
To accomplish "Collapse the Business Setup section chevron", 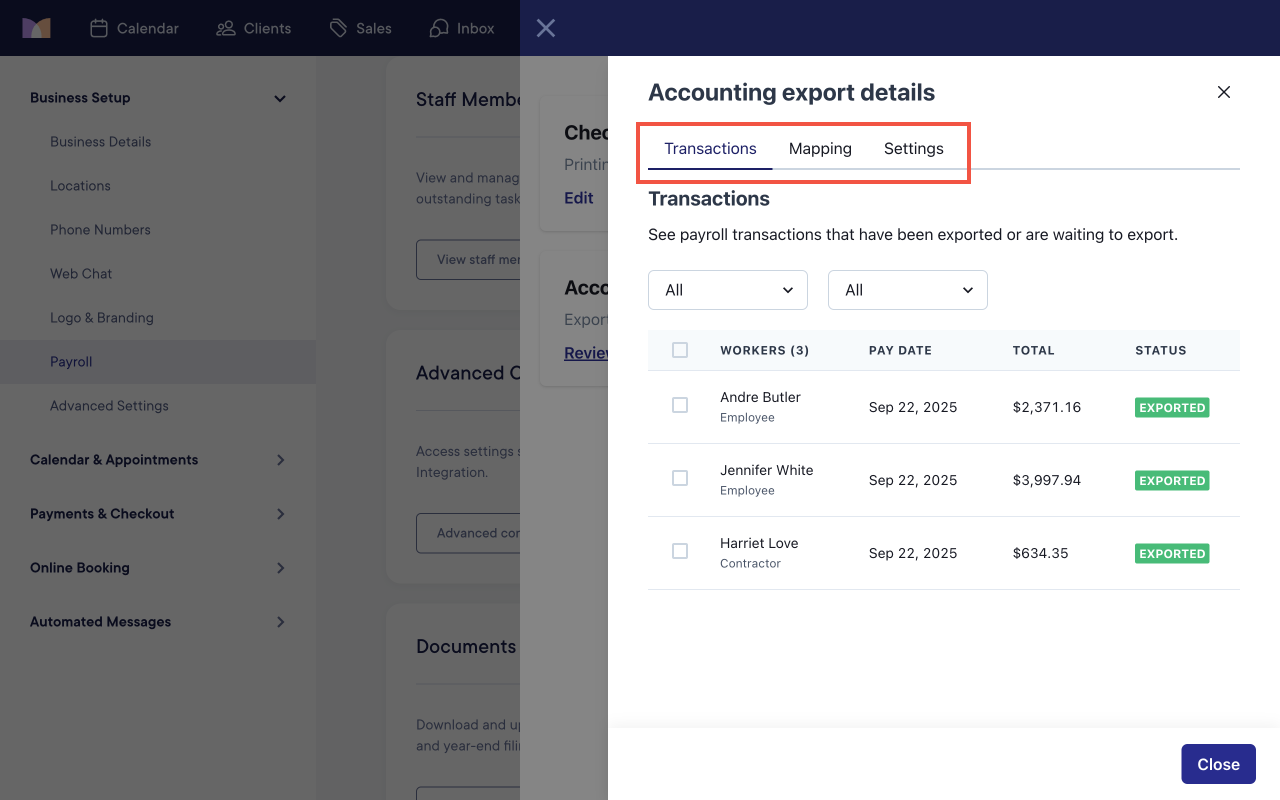I will coord(280,98).
